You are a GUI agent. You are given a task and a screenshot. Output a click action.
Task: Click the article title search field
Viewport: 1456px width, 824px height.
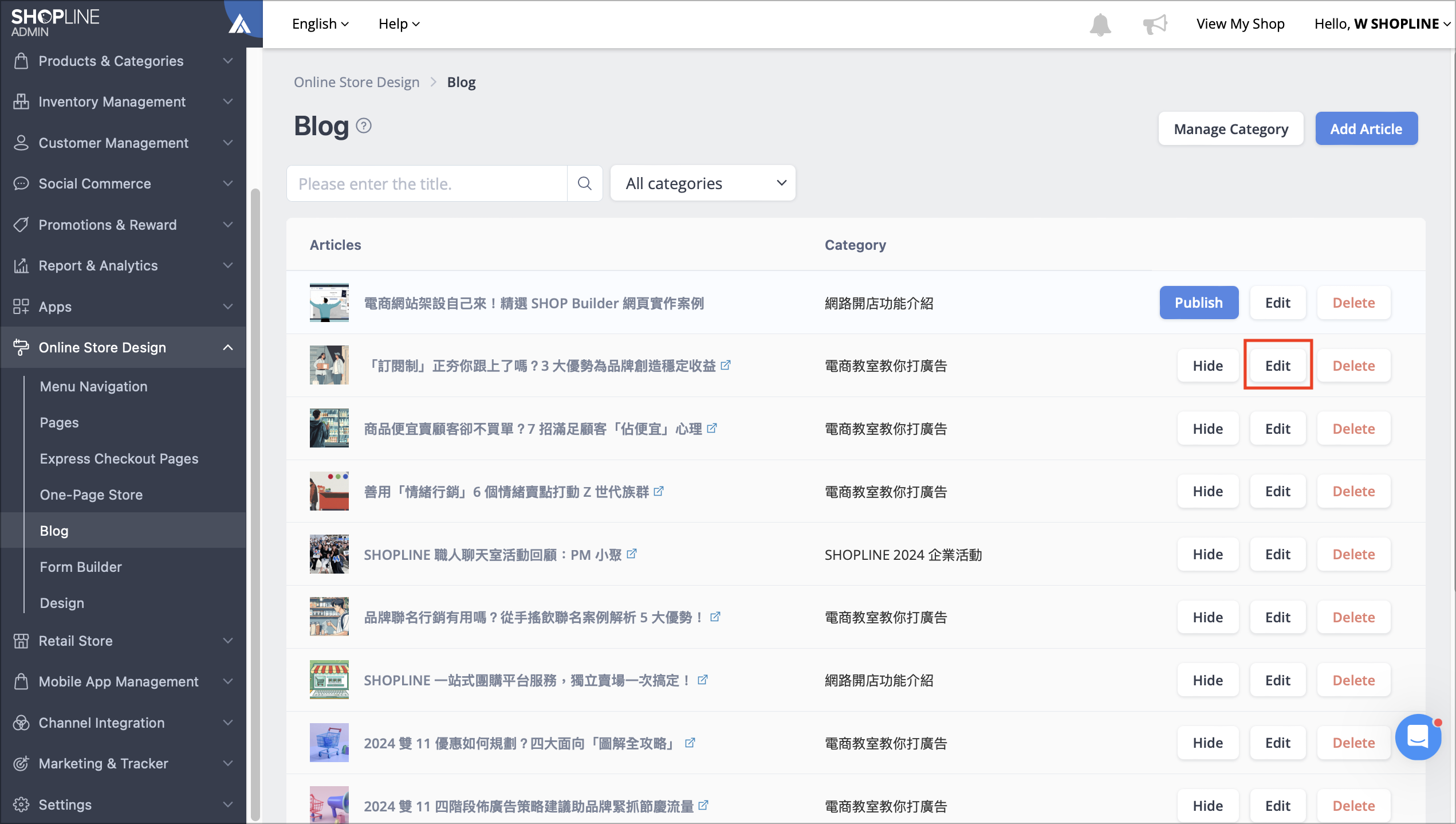(427, 183)
